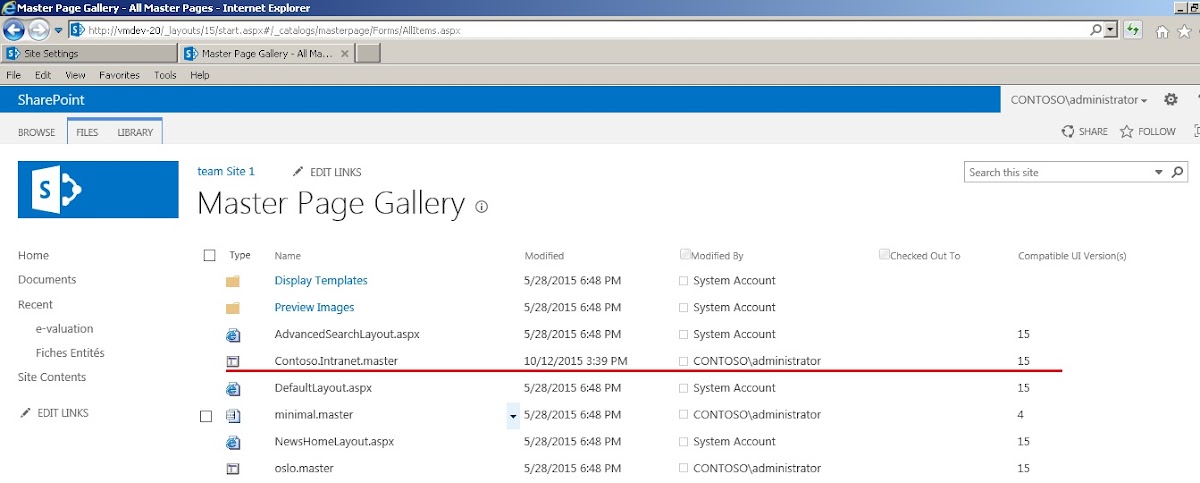This screenshot has width=1200, height=483.
Task: Go back with the browser back arrow
Action: [x=14, y=30]
